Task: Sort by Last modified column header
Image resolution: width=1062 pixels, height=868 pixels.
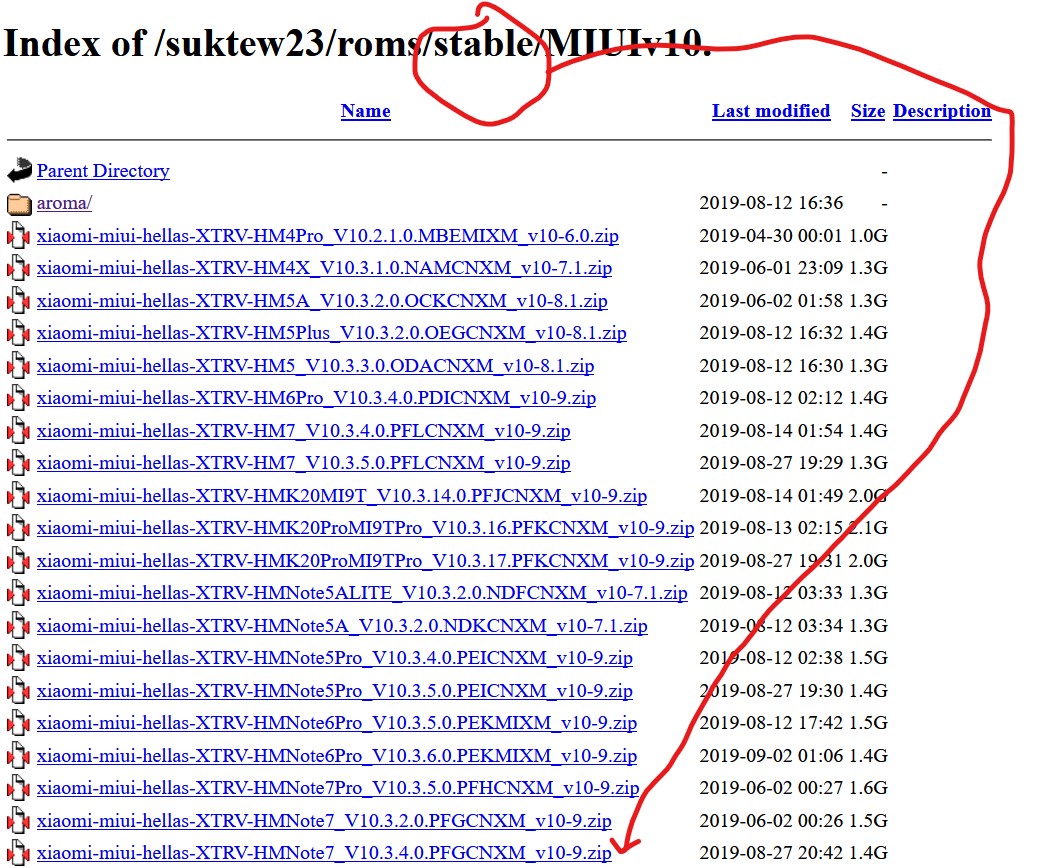Action: coord(771,111)
